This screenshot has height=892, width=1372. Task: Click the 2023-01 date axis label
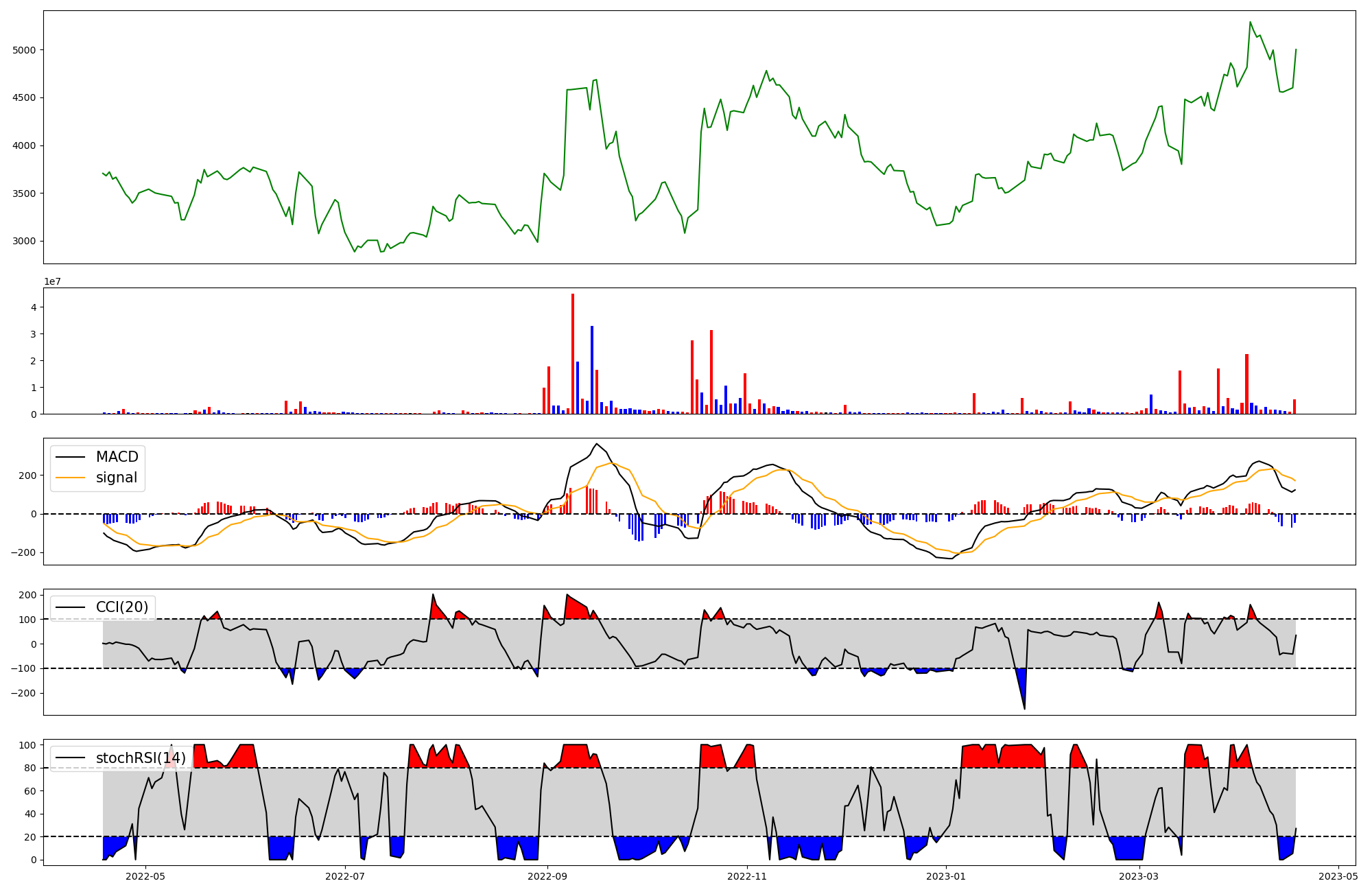947,876
